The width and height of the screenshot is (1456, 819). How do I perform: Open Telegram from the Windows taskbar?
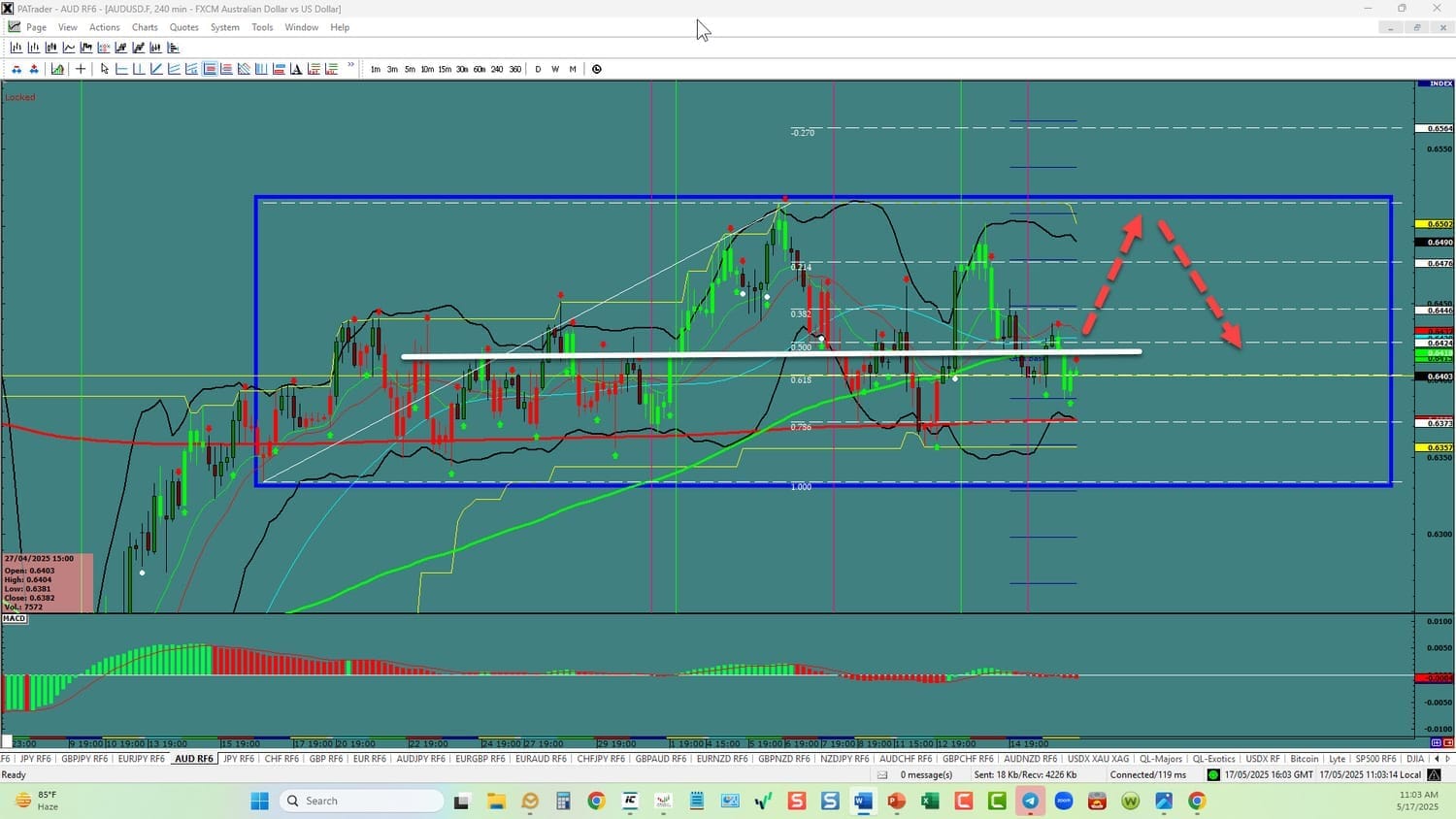1030,801
